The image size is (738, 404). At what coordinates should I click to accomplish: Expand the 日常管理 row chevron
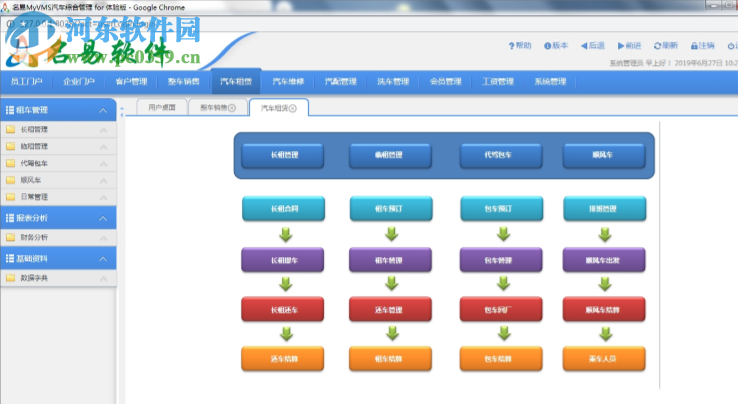104,198
